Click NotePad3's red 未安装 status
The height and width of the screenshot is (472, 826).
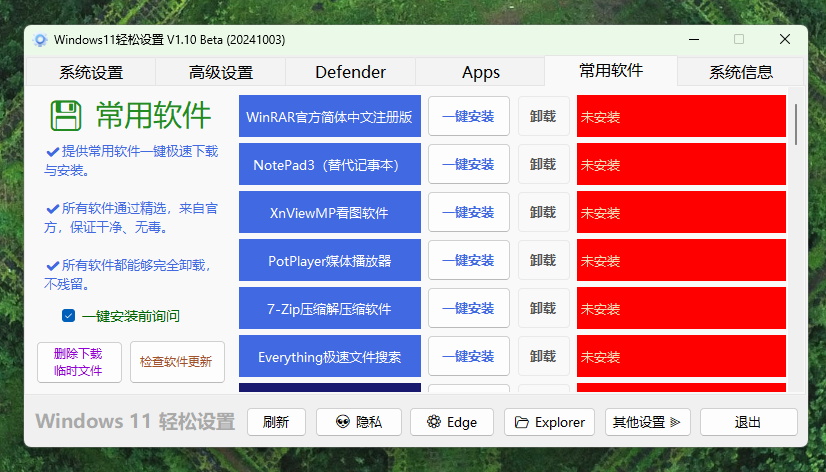pyautogui.click(x=681, y=164)
